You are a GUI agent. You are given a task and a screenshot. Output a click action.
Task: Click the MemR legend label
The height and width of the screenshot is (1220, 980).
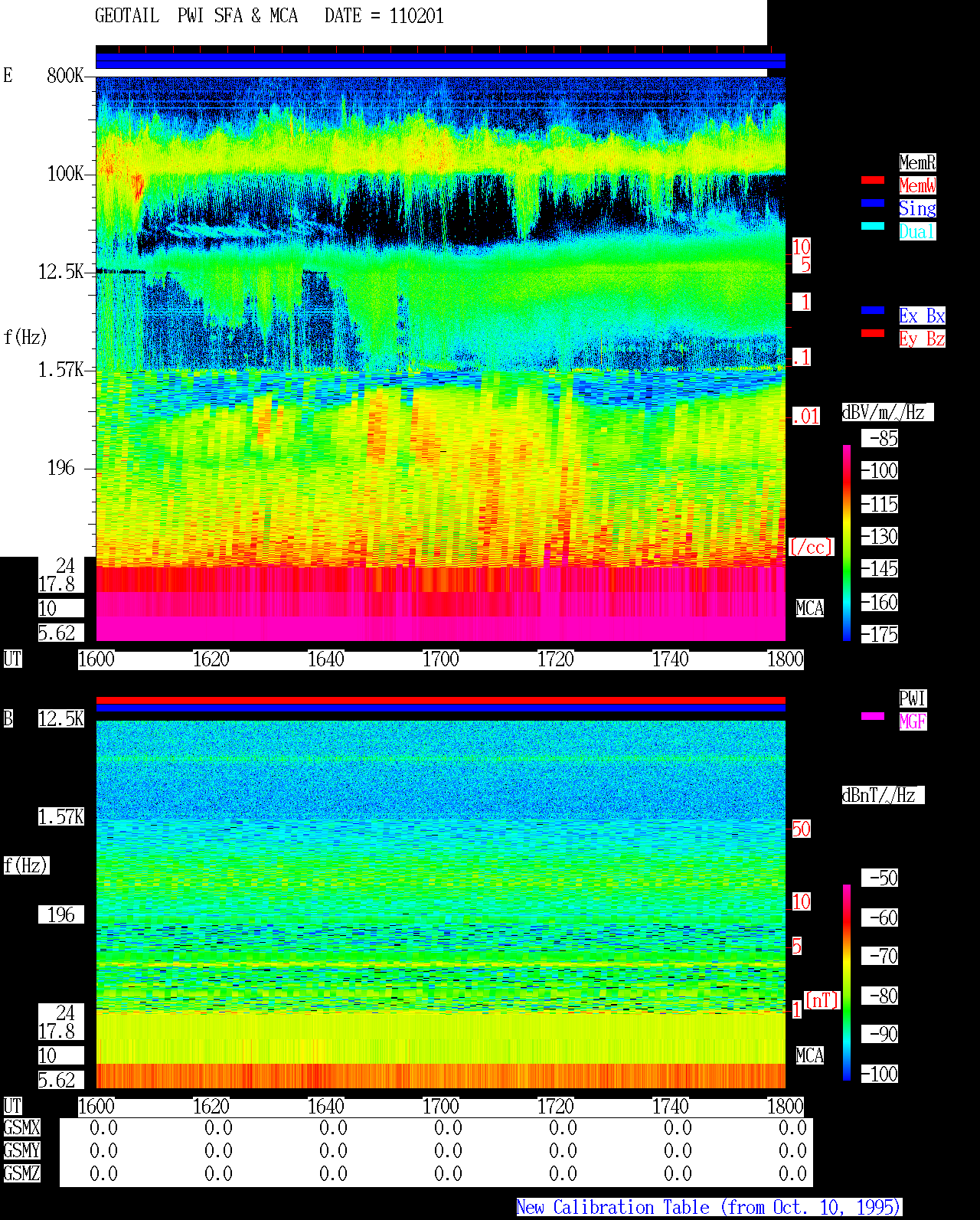point(917,162)
